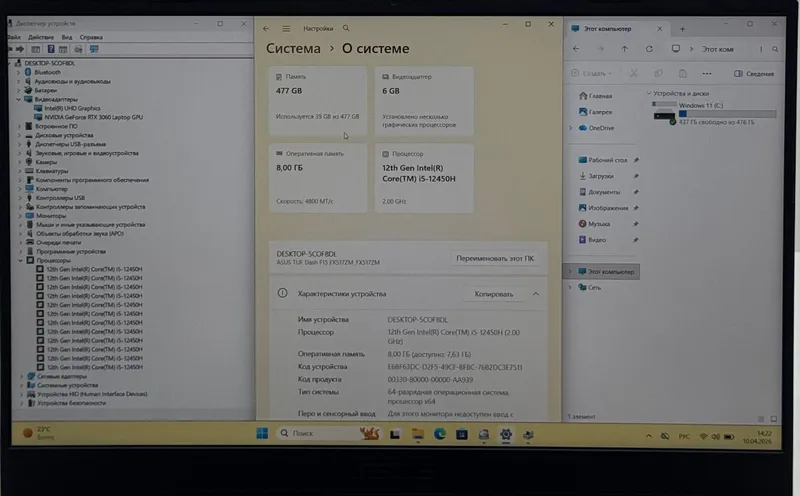Click the Paste clipboard icon in File Explorer
The height and width of the screenshot is (496, 800).
pyautogui.click(x=683, y=73)
